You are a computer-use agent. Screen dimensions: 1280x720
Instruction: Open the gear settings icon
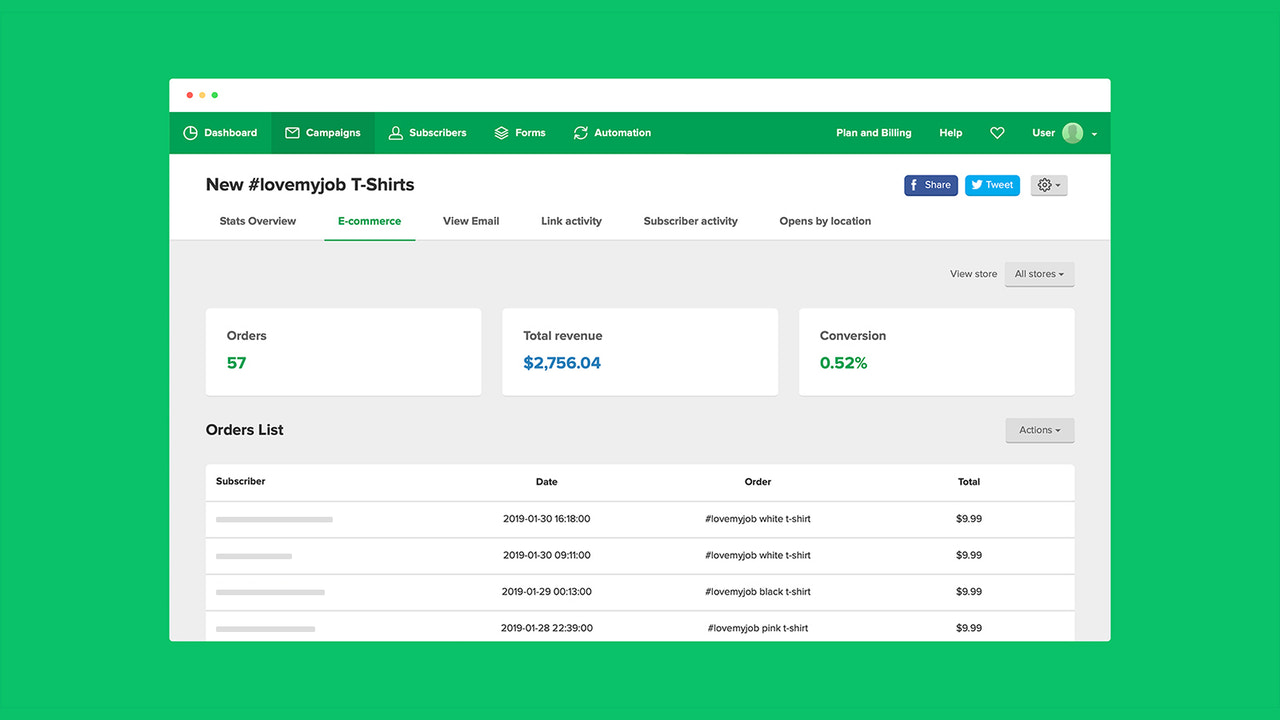tap(1043, 185)
